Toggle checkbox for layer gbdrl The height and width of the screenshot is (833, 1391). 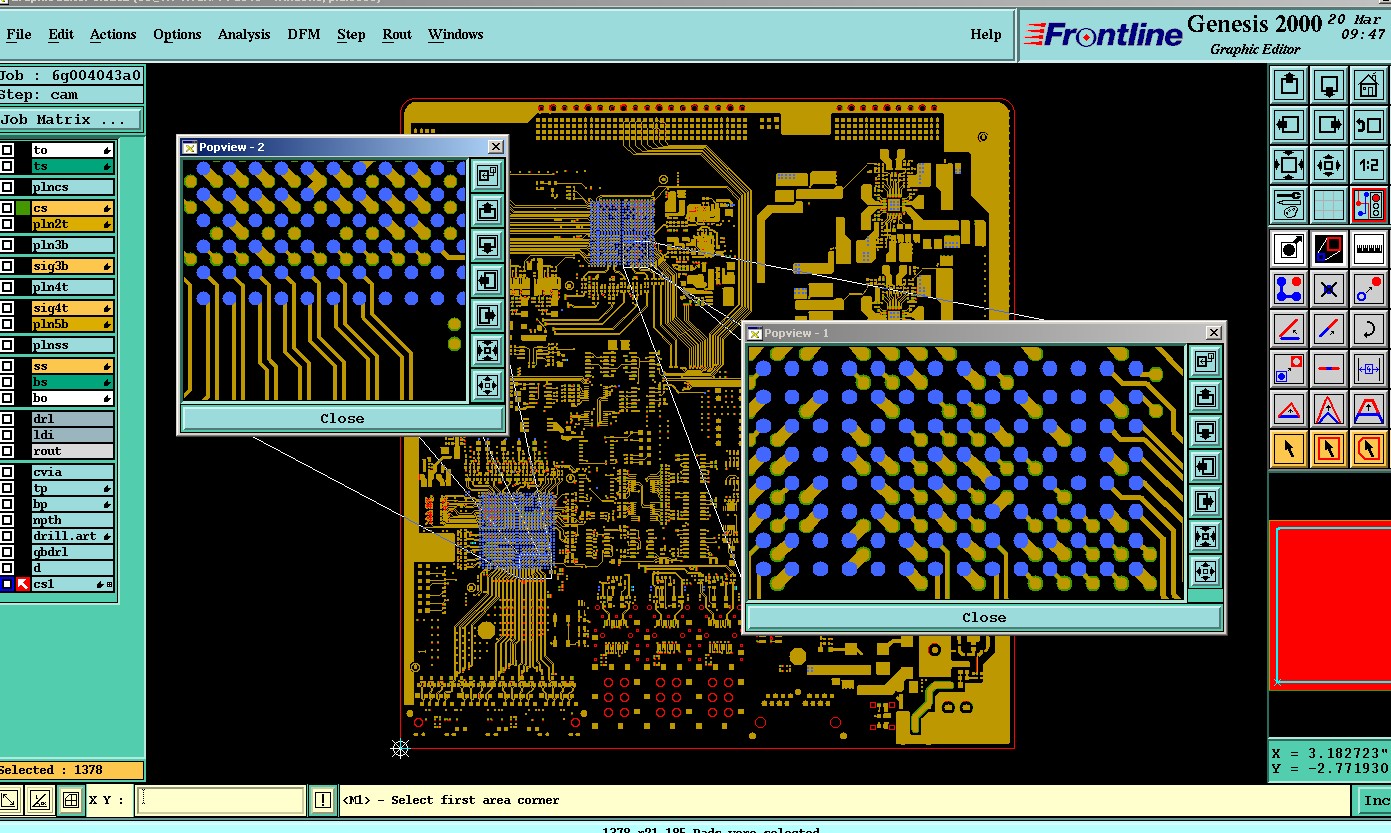[8, 552]
